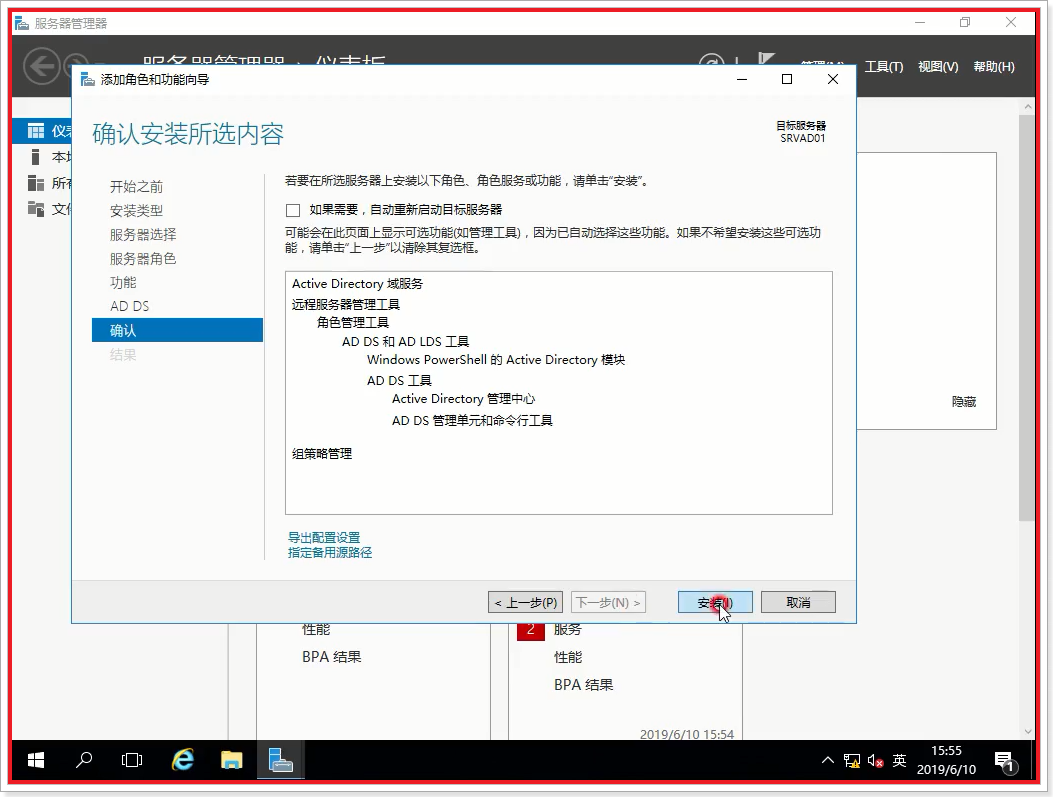Viewport: 1053px width, 797px height.
Task: Click the 英 input method indicator
Action: [899, 761]
